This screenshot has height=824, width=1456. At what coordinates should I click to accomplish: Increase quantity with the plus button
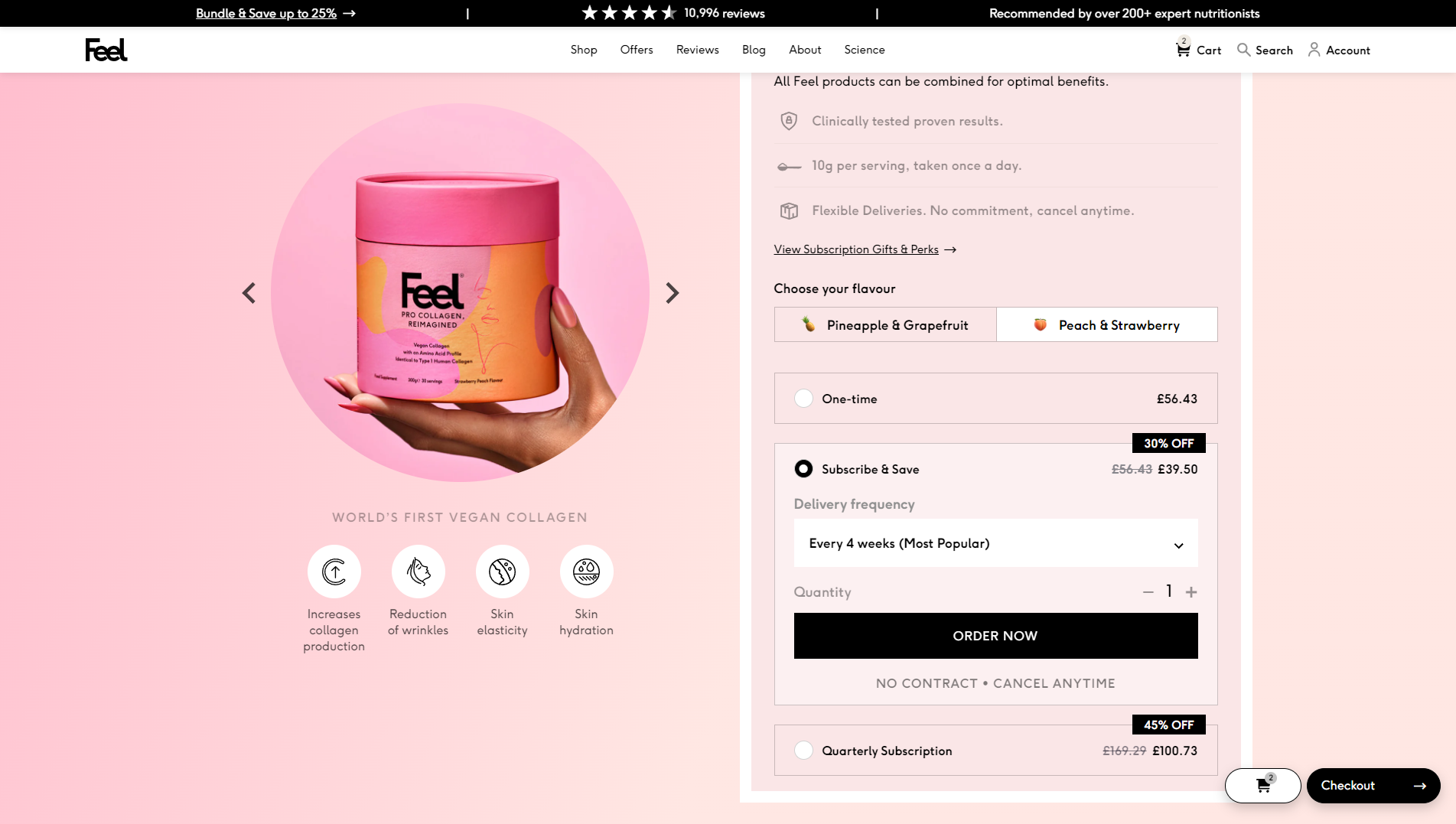tap(1191, 592)
